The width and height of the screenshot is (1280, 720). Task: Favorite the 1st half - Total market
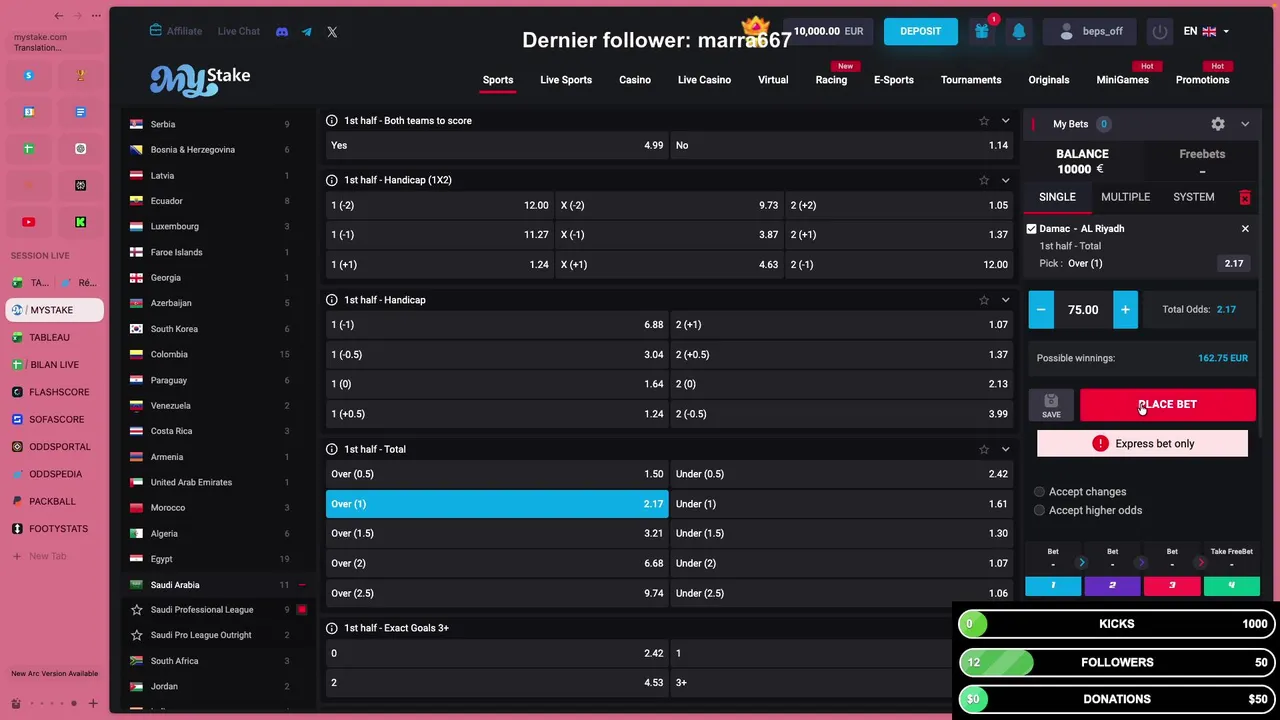[x=984, y=449]
